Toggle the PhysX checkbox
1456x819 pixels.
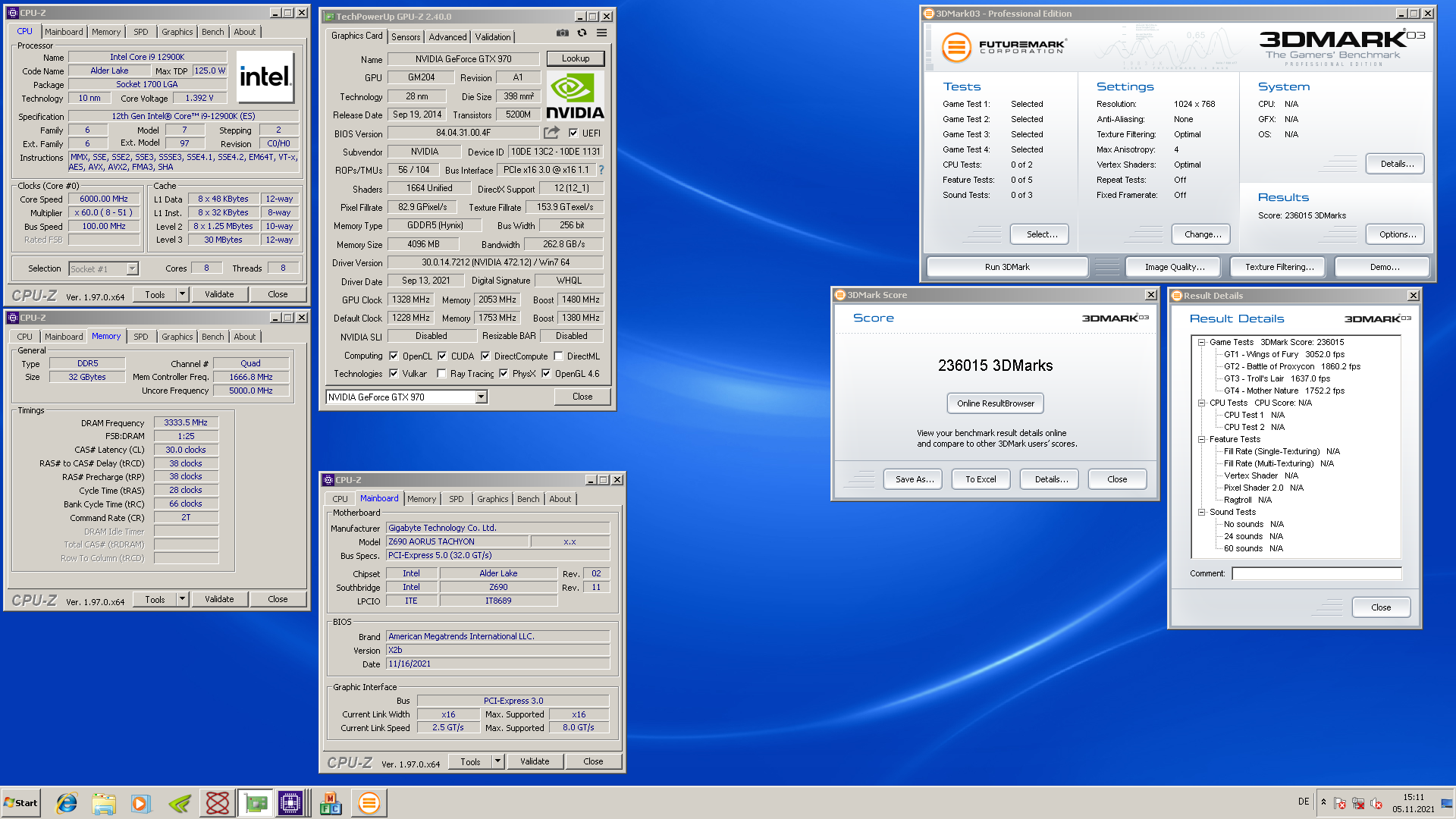[504, 373]
